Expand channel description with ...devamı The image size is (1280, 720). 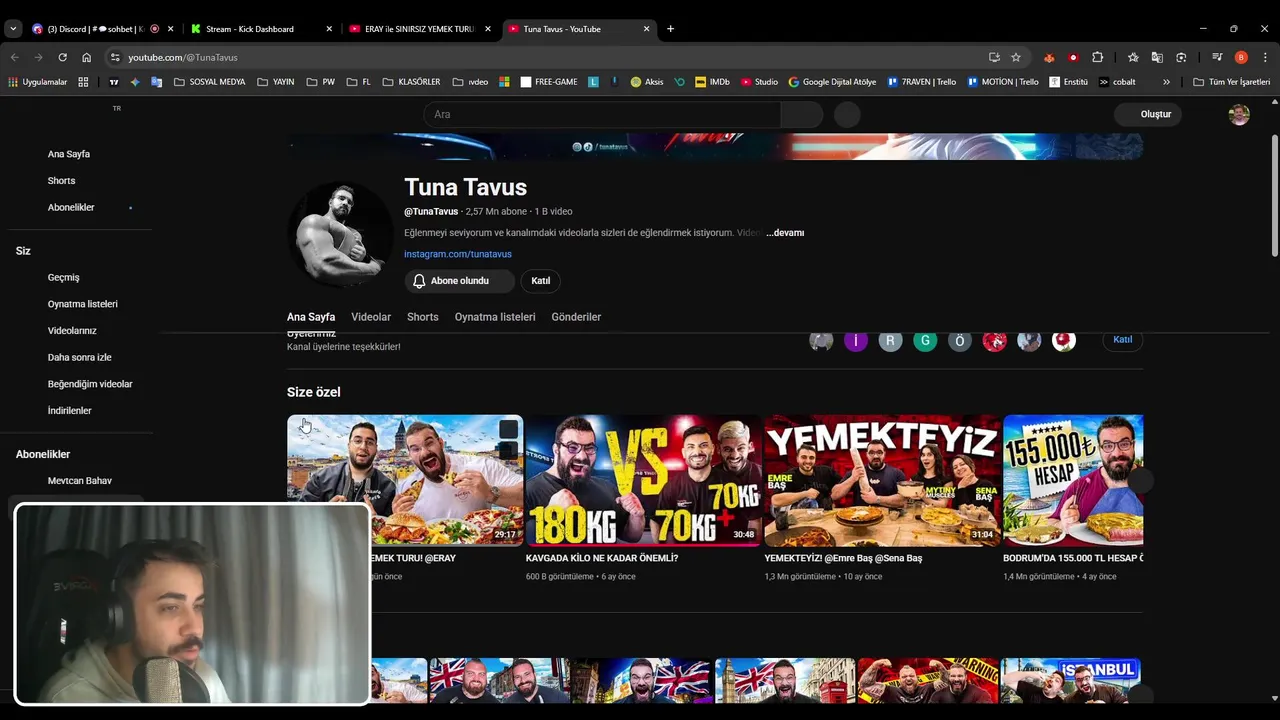point(785,233)
